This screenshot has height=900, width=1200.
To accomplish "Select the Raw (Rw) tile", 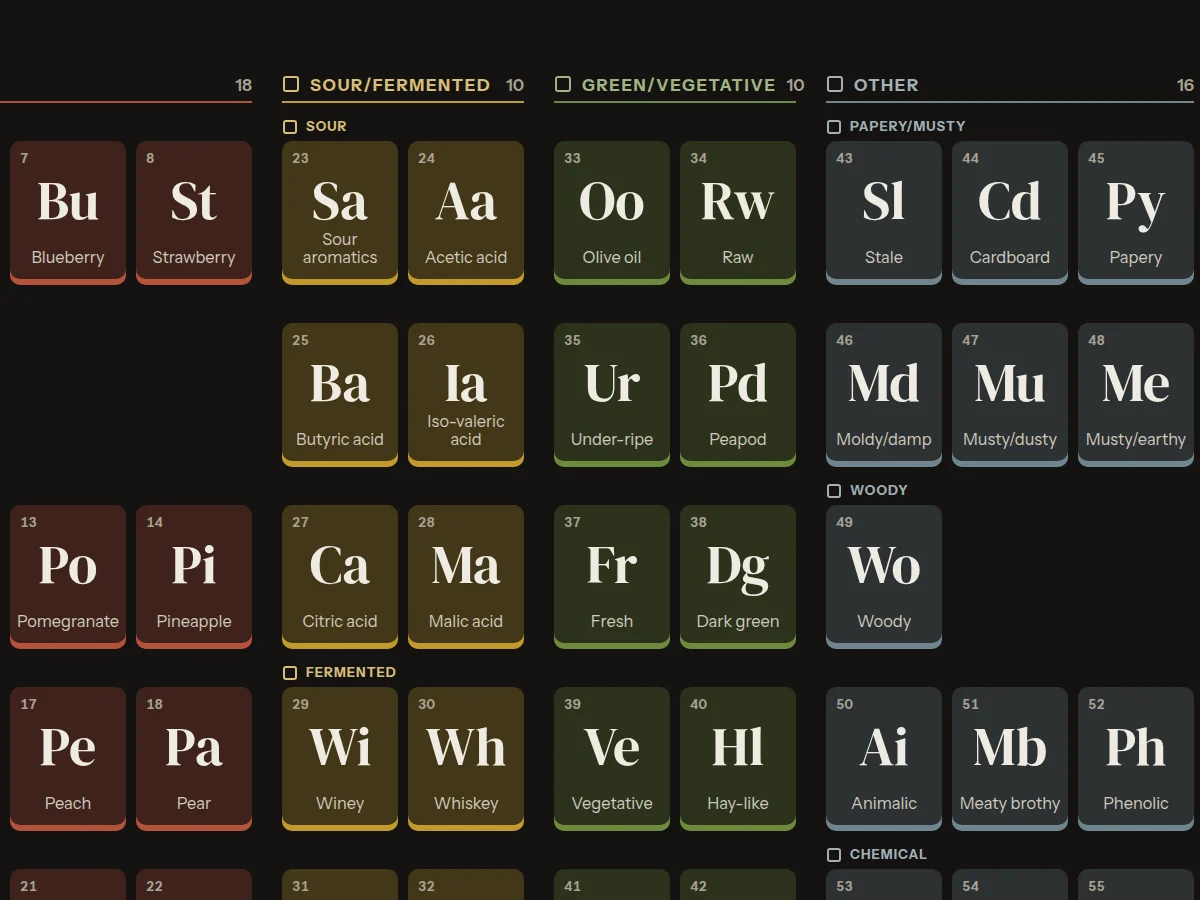I will click(738, 213).
